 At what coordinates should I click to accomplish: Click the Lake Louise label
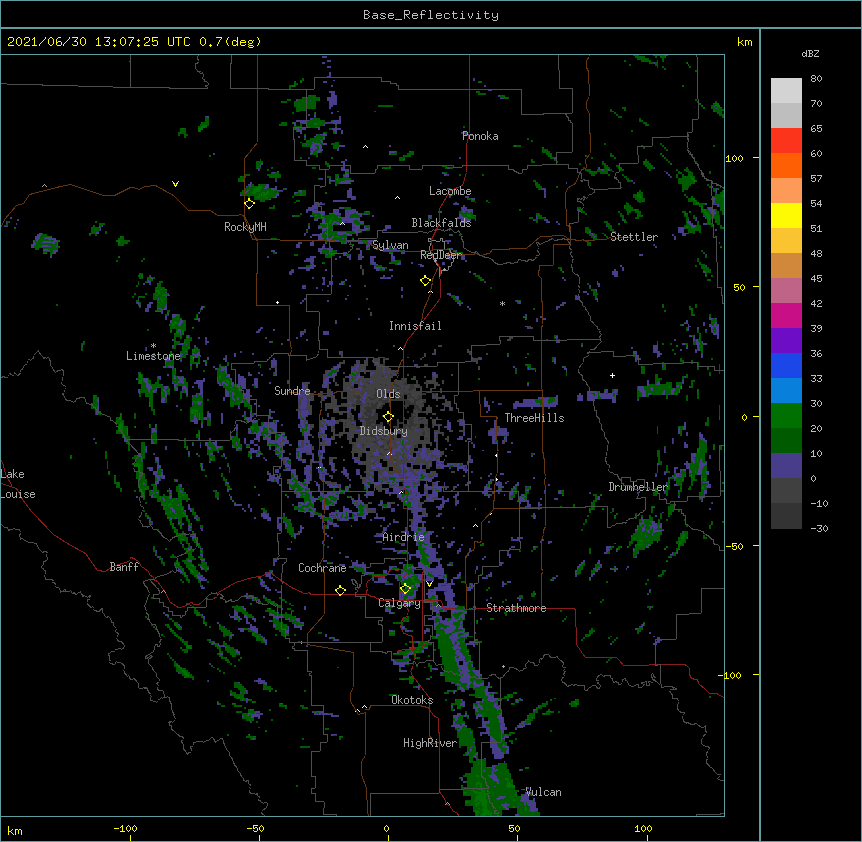pos(18,484)
